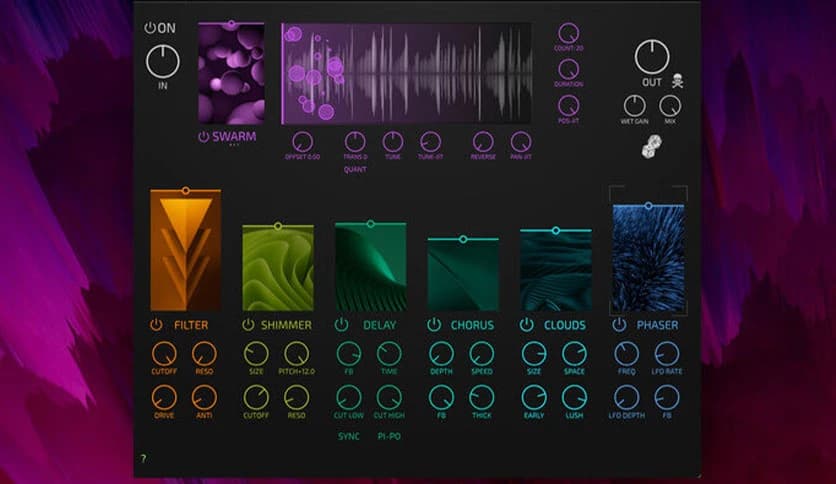The height and width of the screenshot is (484, 836).
Task: Select the blue Phaser effect artwork
Action: point(648,259)
